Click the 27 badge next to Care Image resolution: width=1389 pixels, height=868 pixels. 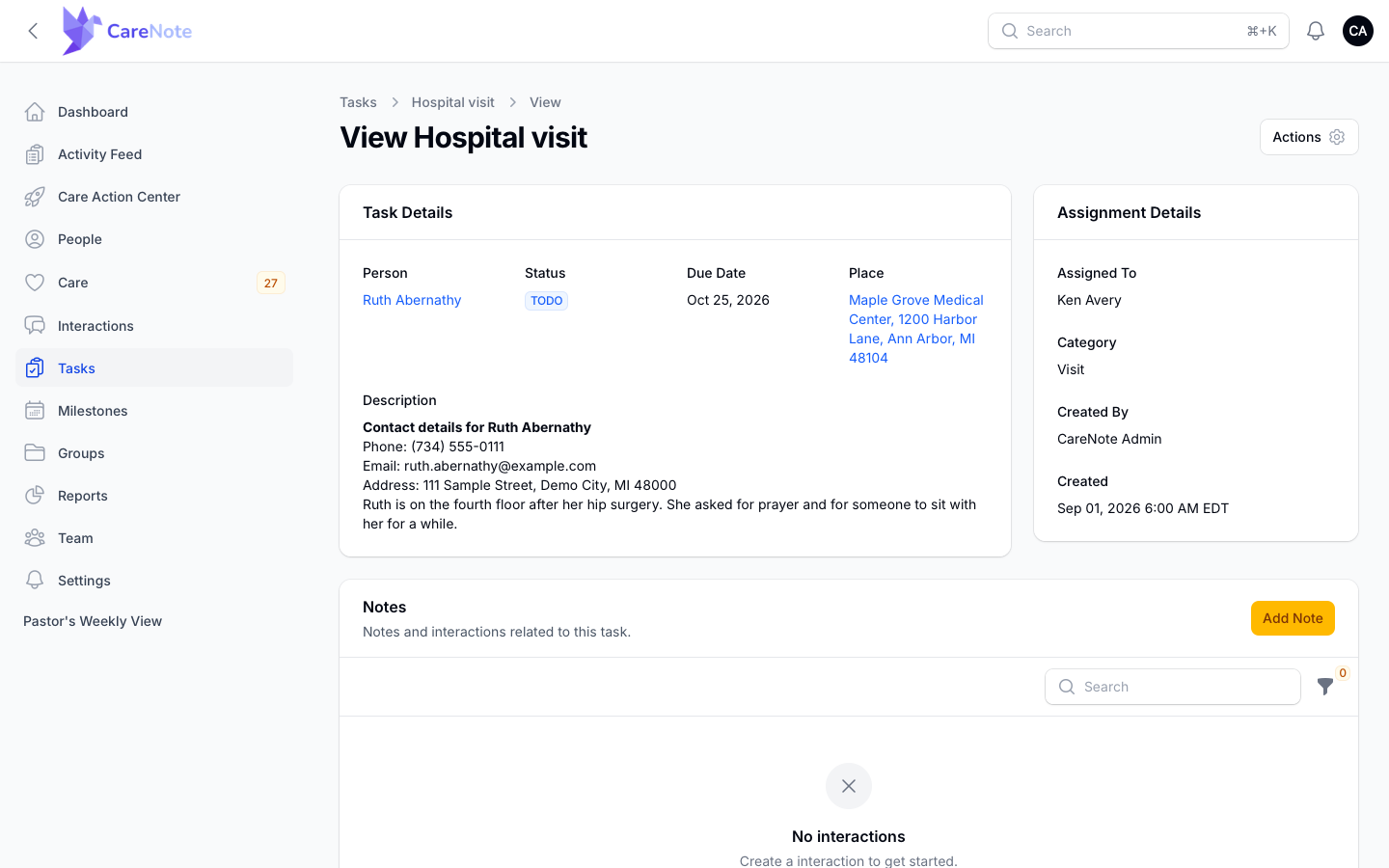pyautogui.click(x=271, y=283)
